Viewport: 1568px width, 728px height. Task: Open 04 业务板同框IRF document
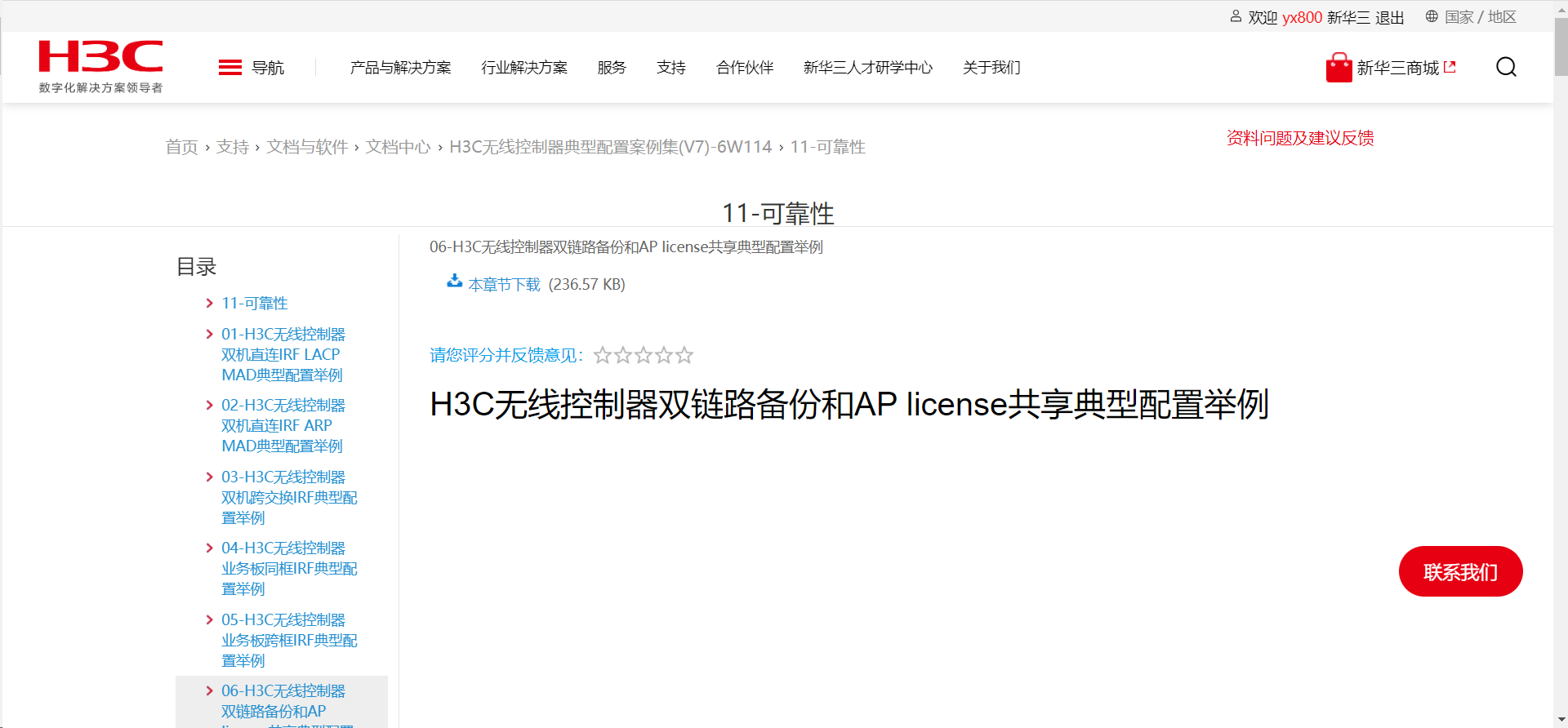pos(289,569)
